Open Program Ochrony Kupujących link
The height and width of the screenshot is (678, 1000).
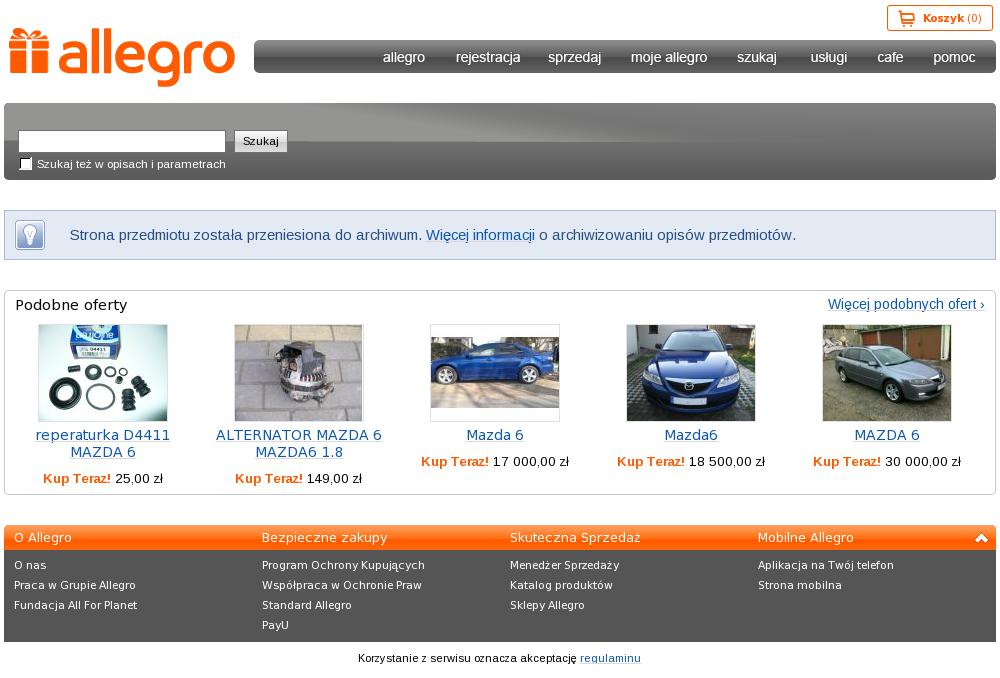pos(343,565)
